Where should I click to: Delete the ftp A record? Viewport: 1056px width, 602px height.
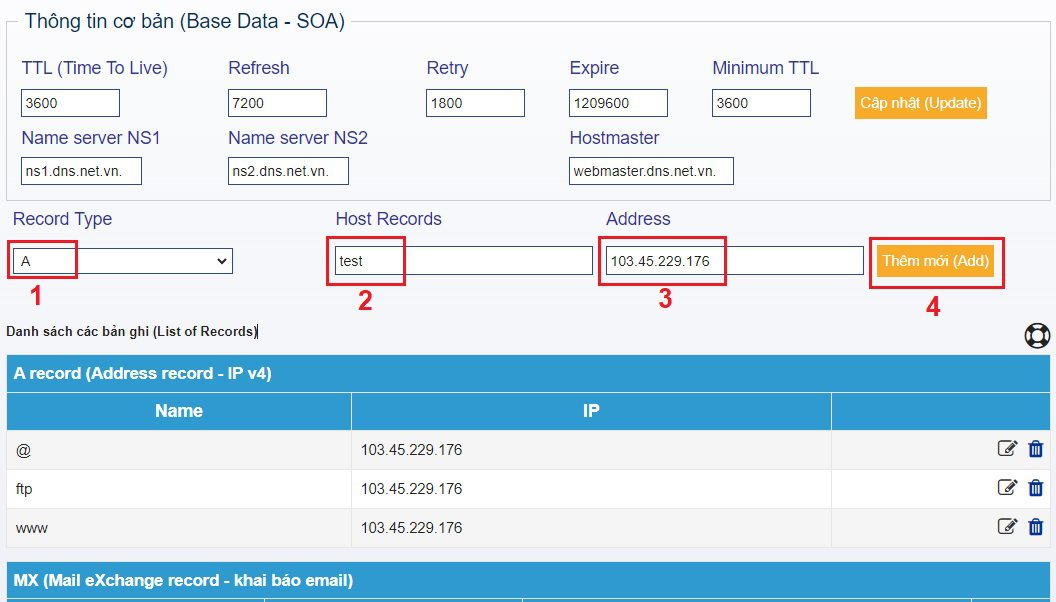[x=1036, y=488]
